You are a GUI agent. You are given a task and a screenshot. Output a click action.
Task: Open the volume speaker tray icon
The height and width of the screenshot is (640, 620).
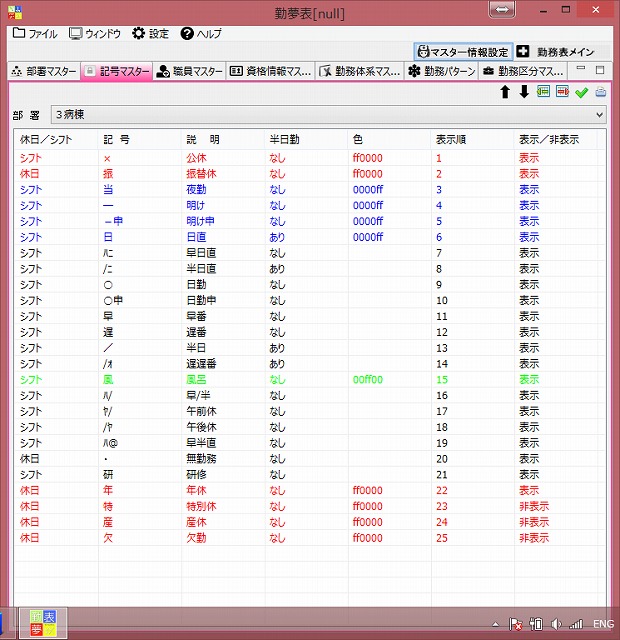(556, 624)
